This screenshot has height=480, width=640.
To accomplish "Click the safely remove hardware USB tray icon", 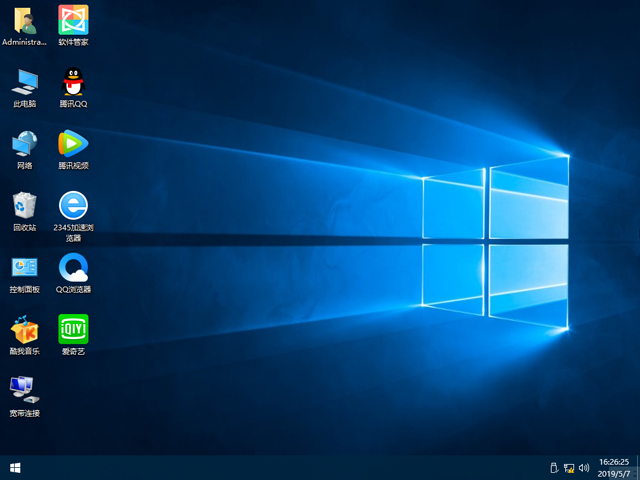I will pos(553,467).
